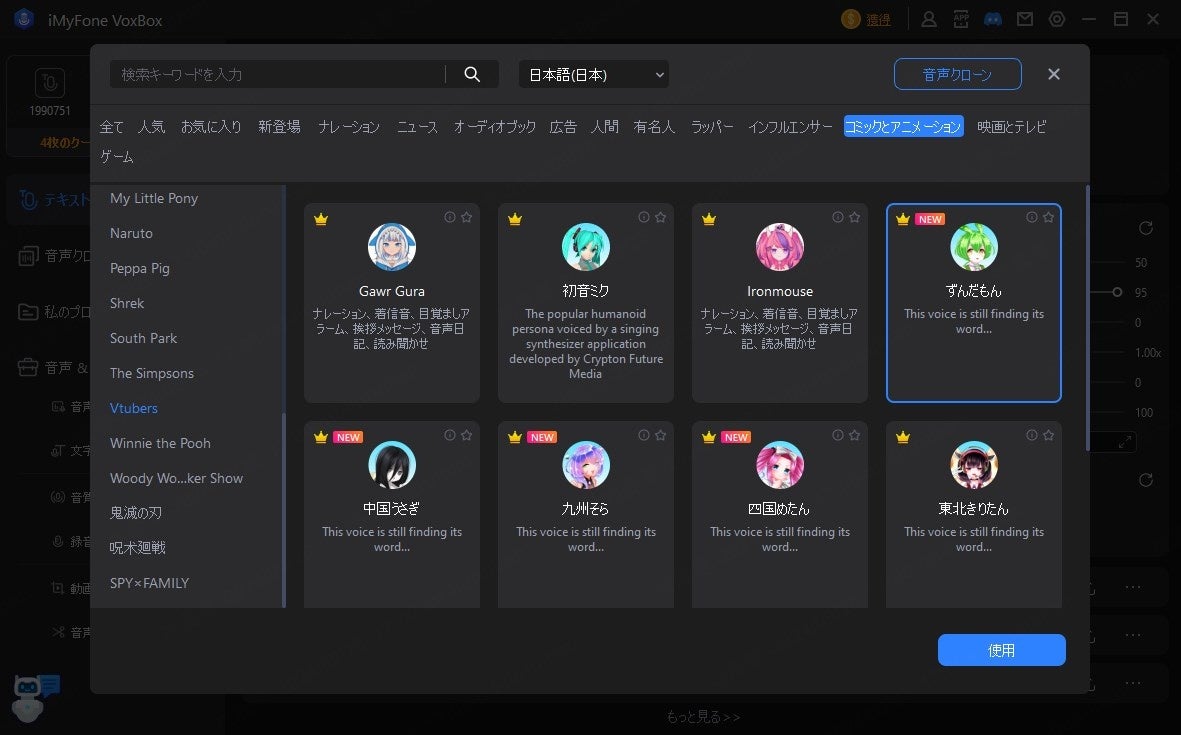The width and height of the screenshot is (1181, 735).
Task: Switch to the オーディオブック category tab
Action: 494,127
